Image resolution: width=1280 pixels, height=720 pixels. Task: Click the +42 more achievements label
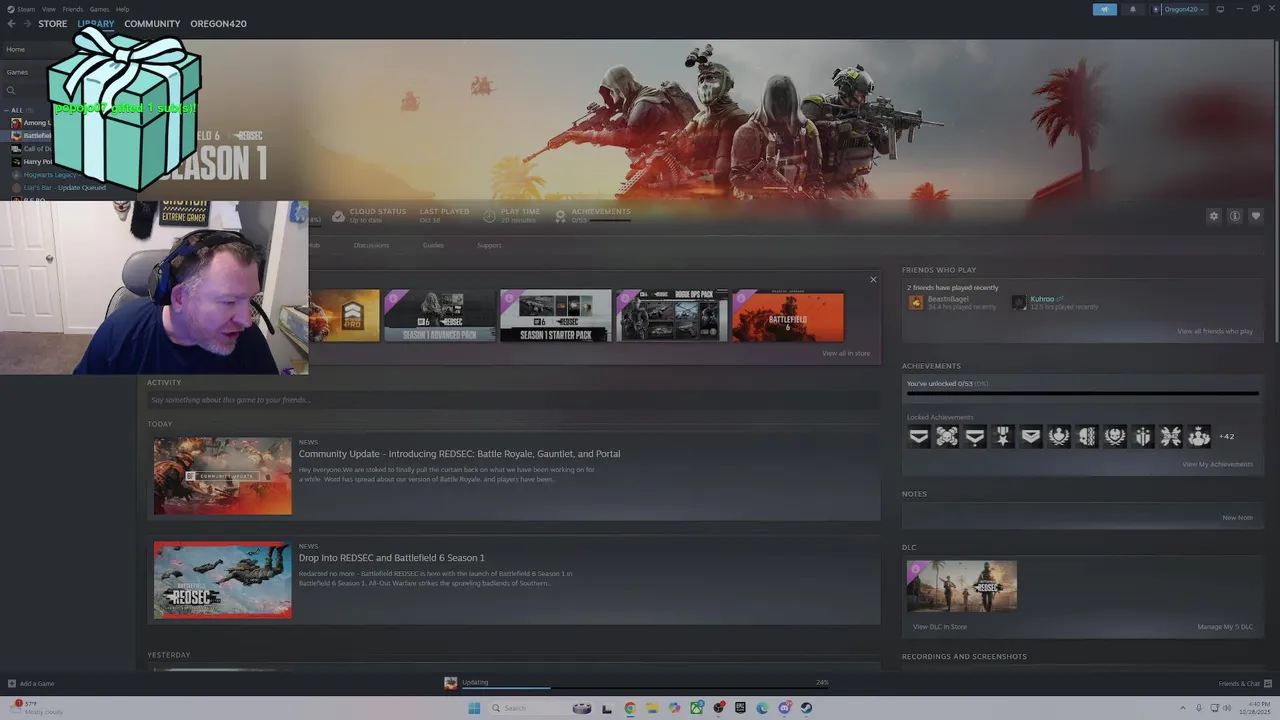click(1227, 436)
